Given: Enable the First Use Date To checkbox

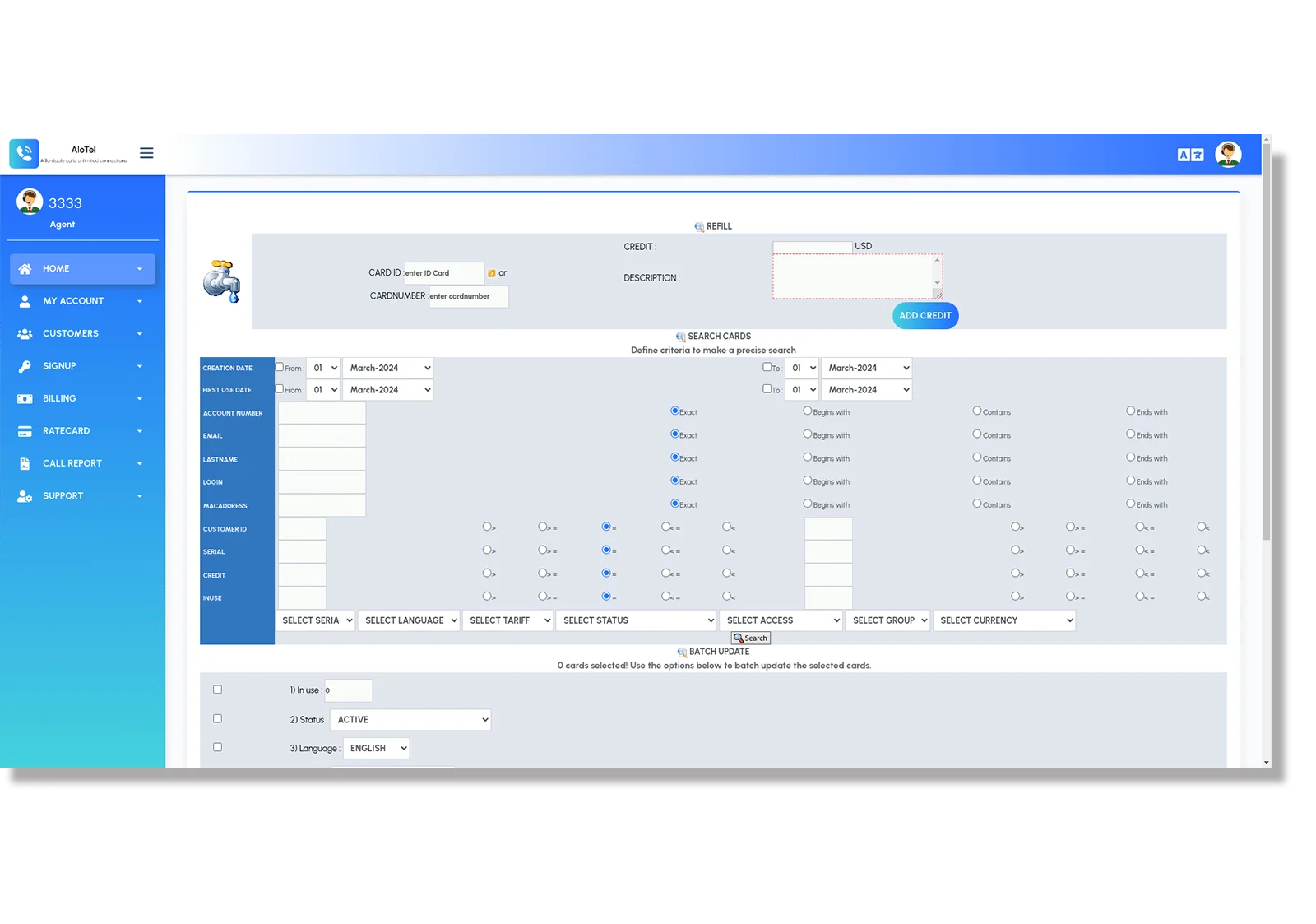Looking at the screenshot, I should point(767,389).
